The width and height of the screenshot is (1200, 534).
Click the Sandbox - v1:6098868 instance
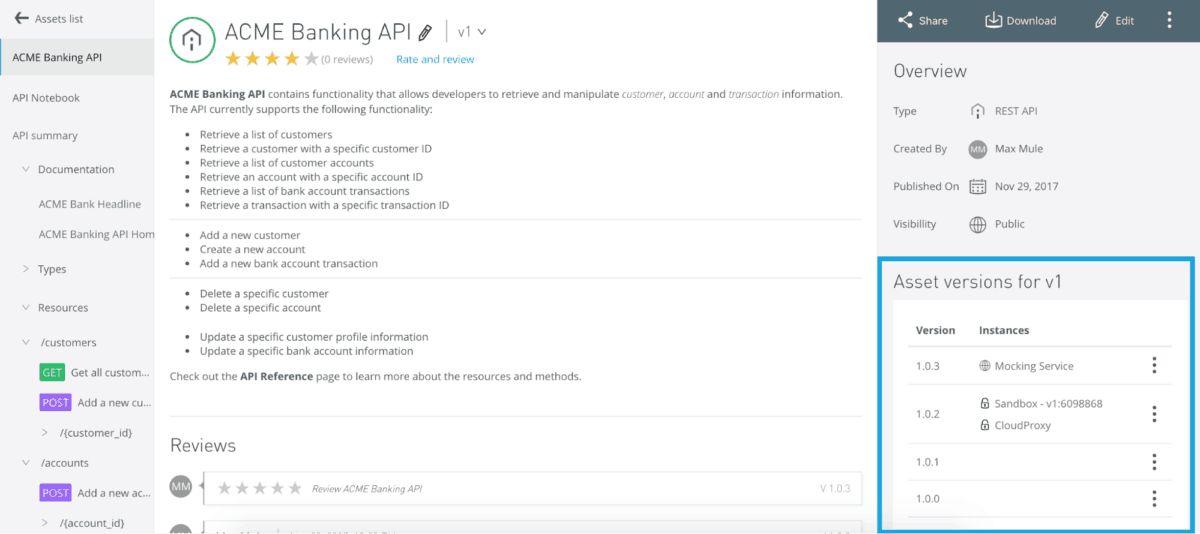click(1040, 403)
